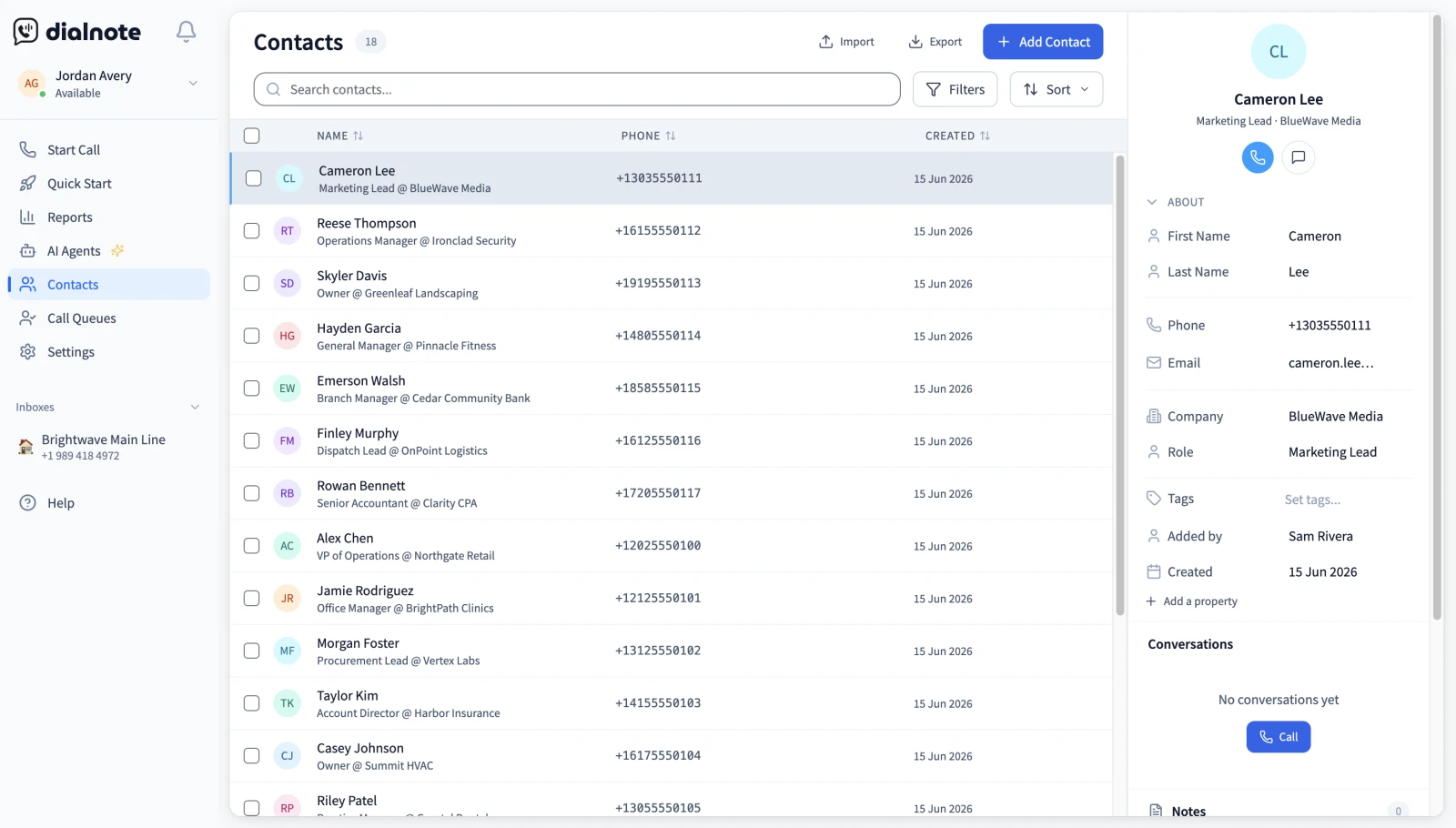Viewport: 1456px width, 828px height.
Task: Check the Emerson Walsh row checkbox
Action: [x=252, y=389]
